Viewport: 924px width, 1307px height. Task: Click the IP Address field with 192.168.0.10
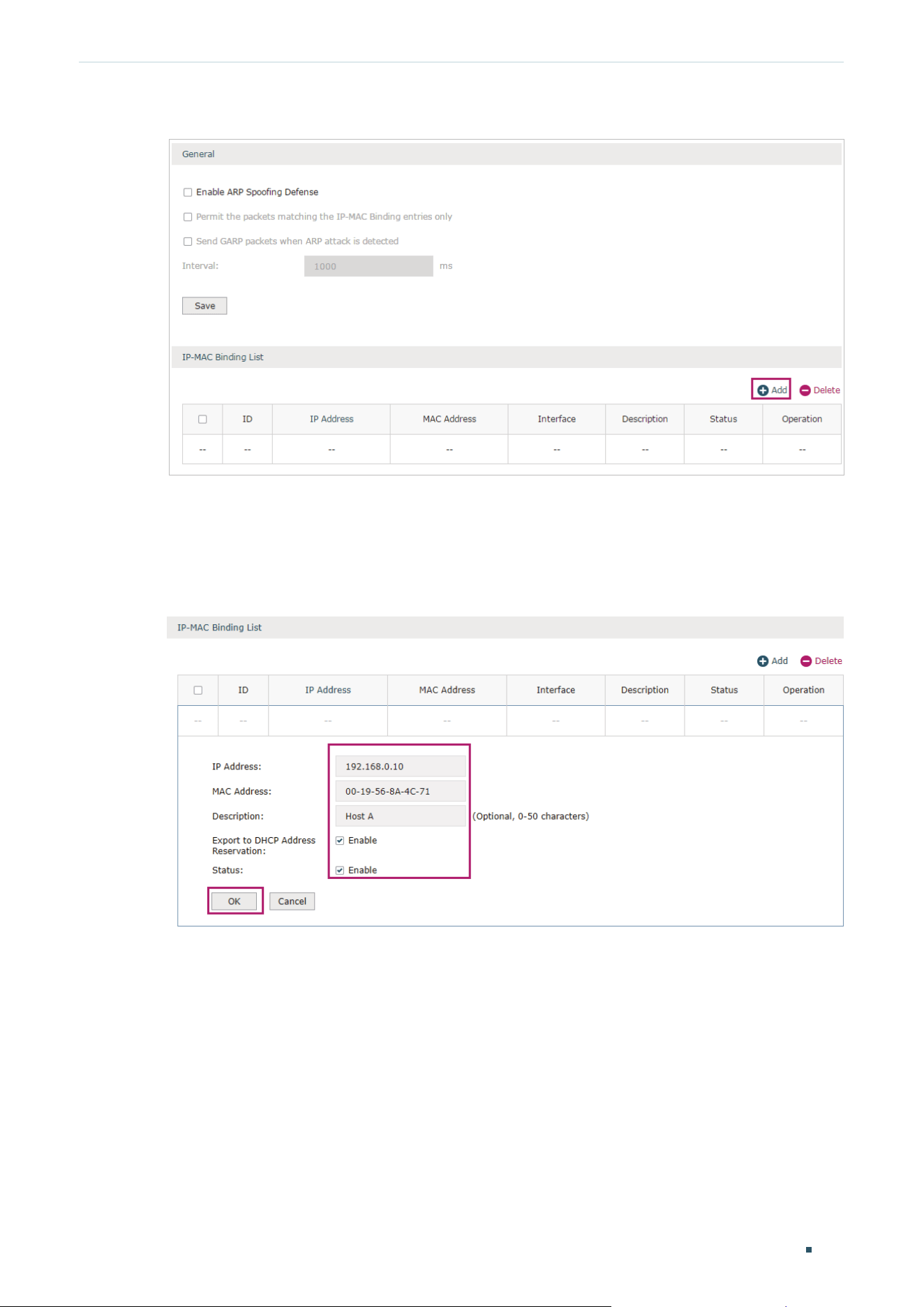coord(401,767)
